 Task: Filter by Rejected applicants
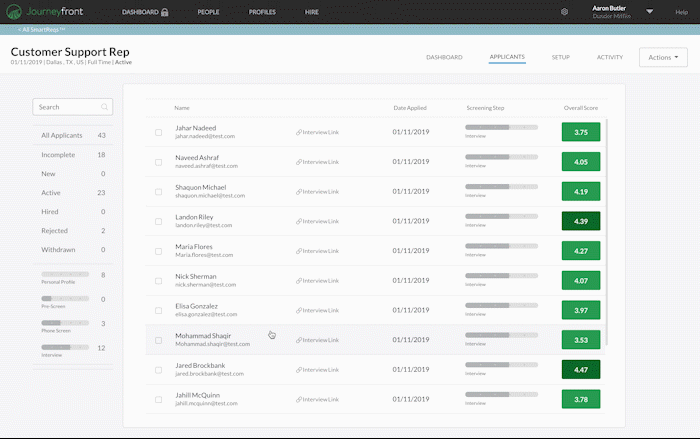point(73,230)
